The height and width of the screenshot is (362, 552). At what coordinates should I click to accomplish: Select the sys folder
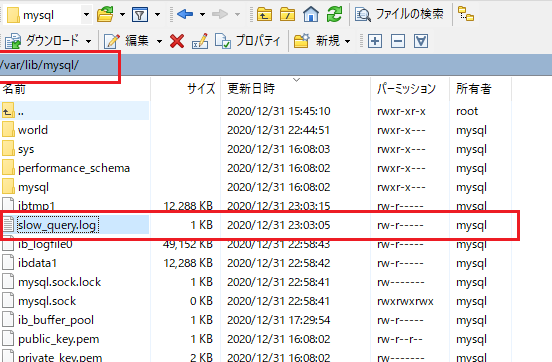[x=26, y=149]
